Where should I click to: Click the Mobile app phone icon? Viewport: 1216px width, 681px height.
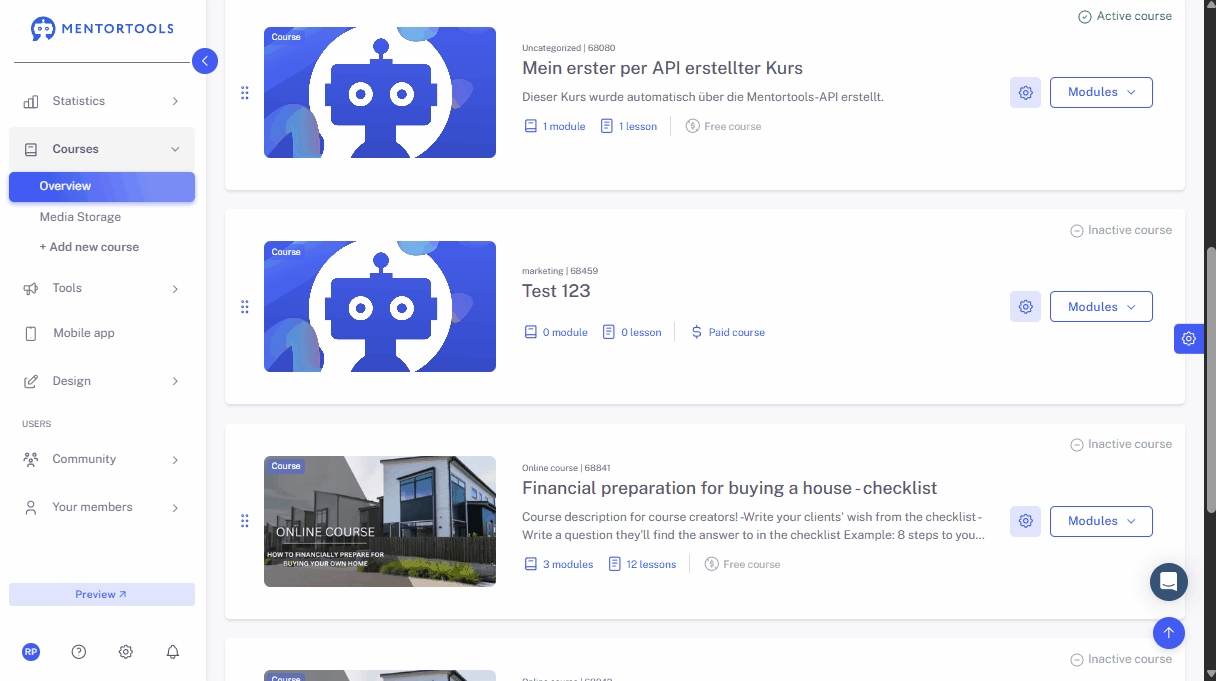[31, 334]
